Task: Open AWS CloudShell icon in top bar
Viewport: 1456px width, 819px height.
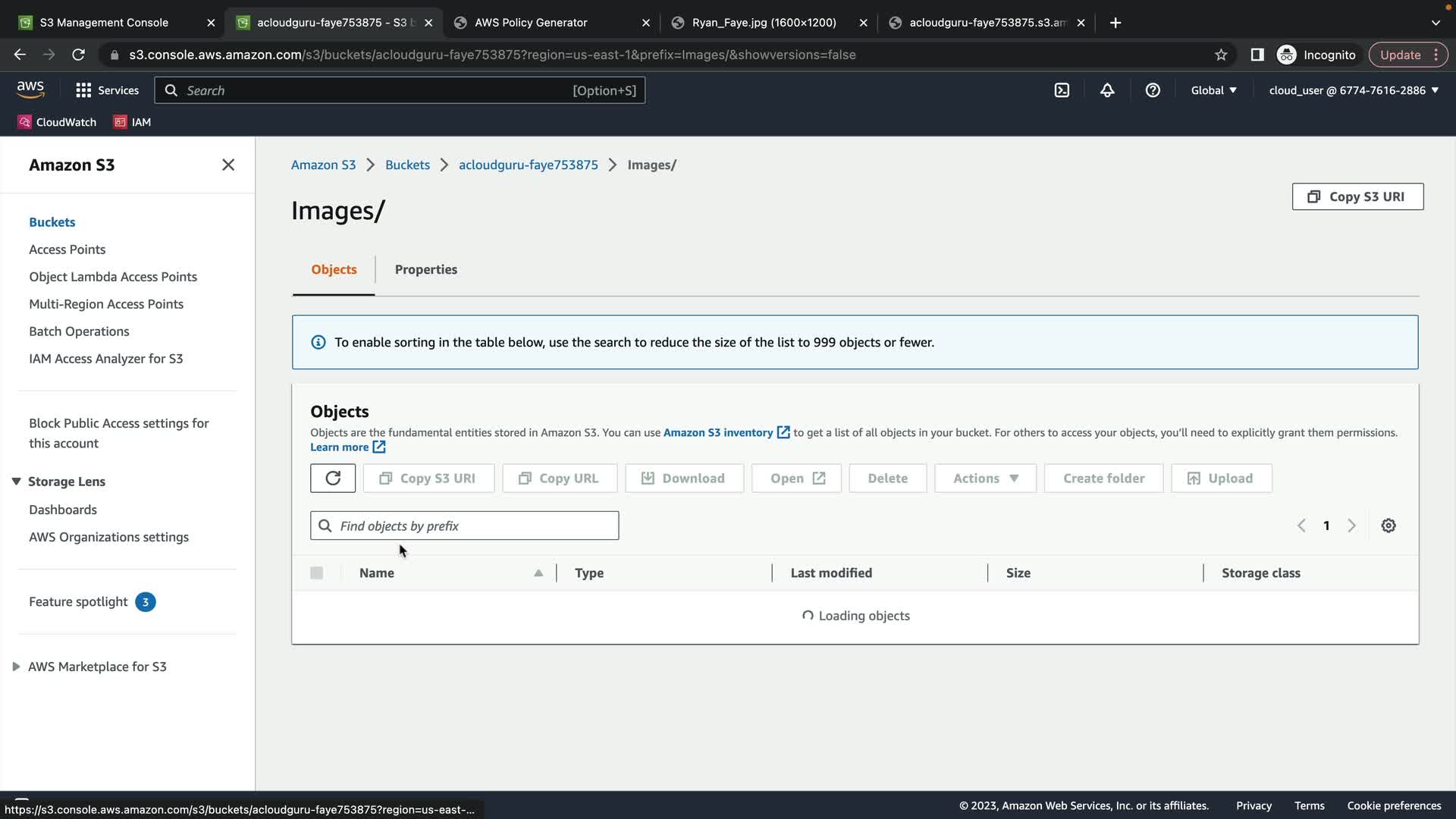Action: point(1062,90)
